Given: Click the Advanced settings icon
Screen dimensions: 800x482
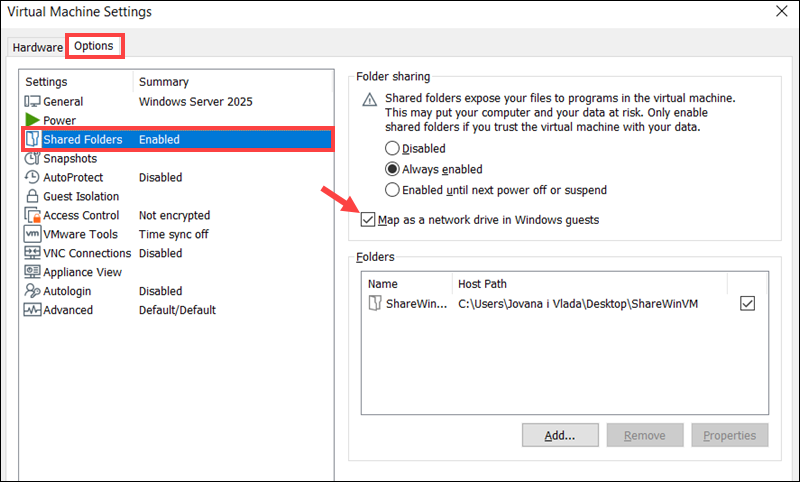Looking at the screenshot, I should coord(32,310).
